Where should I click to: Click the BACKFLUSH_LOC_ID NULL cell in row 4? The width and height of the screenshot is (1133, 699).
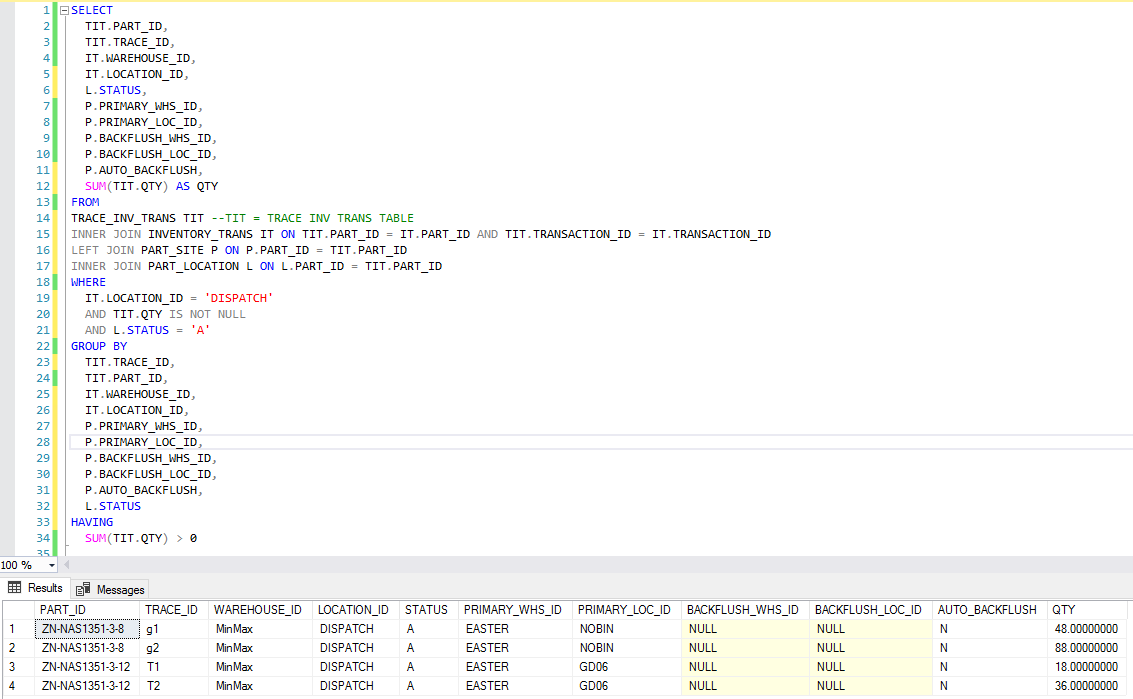point(871,685)
